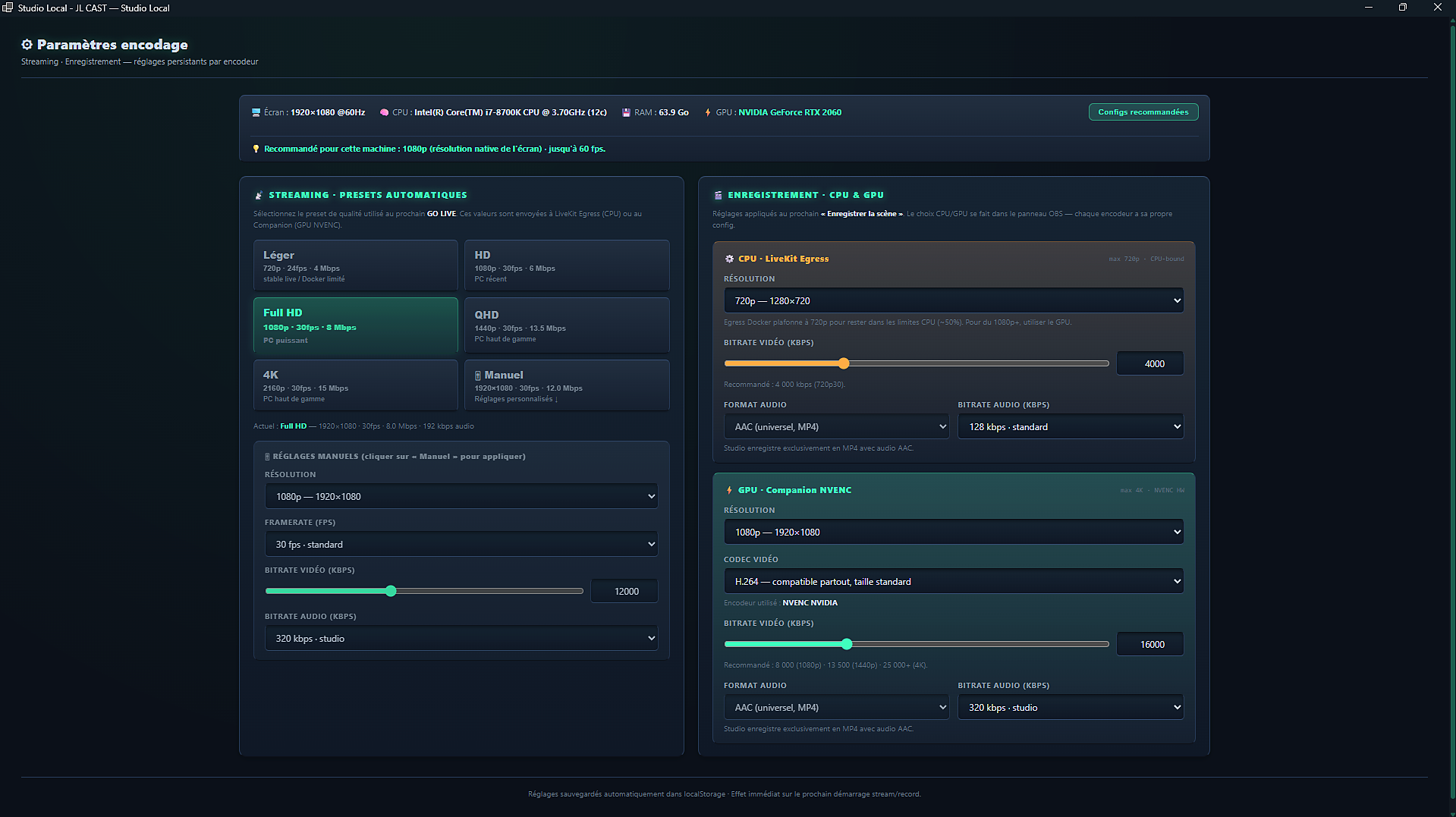
Task: Click the RAM icon in hardware bar
Action: [x=627, y=112]
